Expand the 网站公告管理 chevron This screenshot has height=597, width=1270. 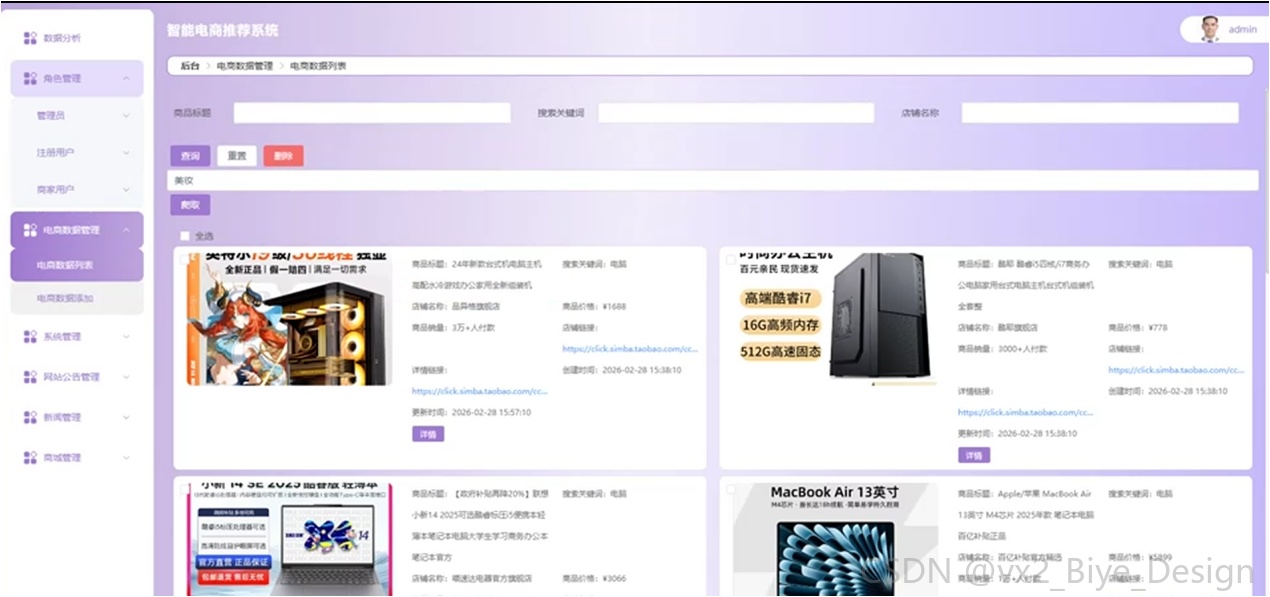126,377
